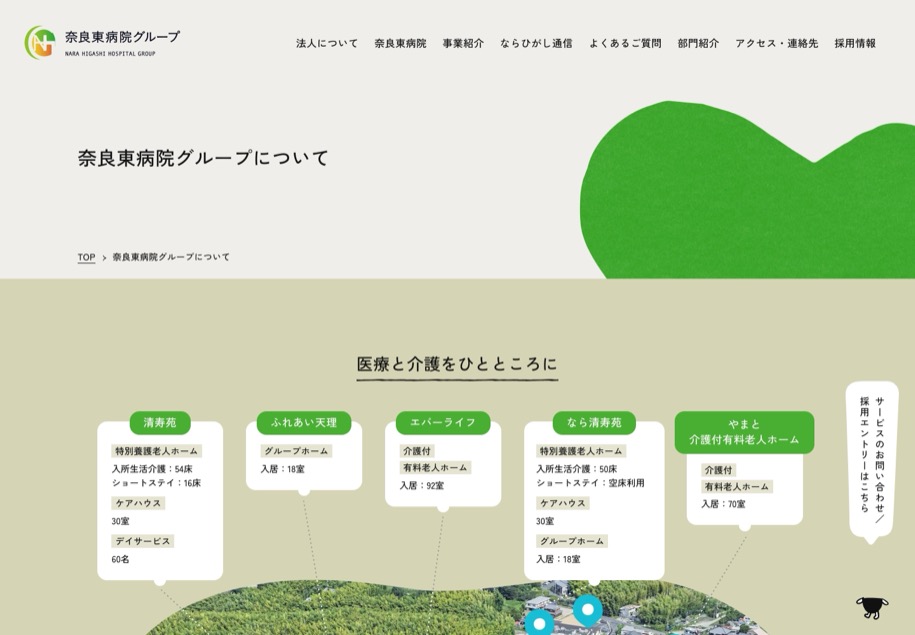Click 60名 text in 清寿苑 card

click(x=120, y=559)
